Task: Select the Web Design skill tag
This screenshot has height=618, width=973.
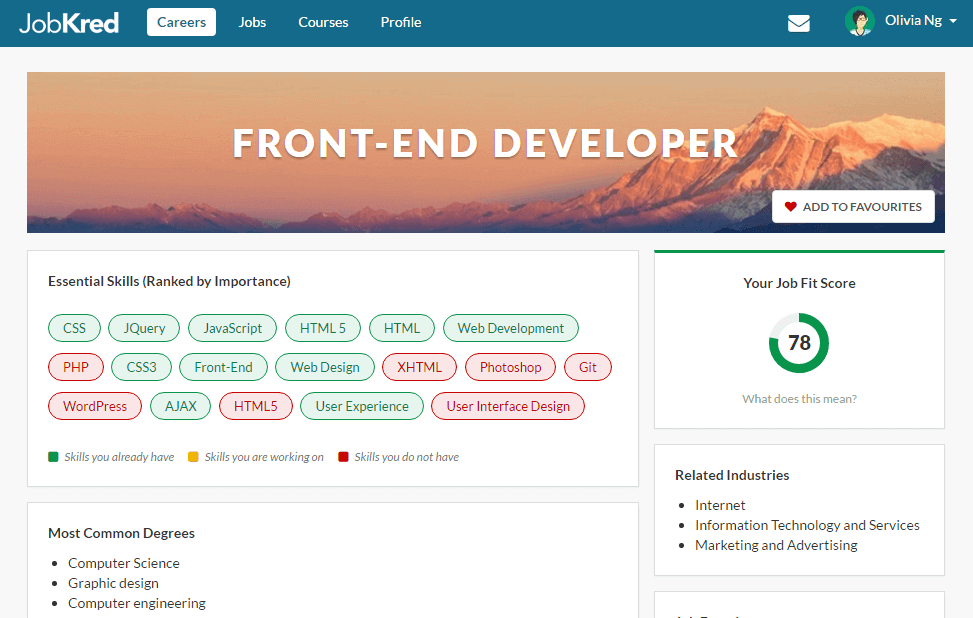Action: pyautogui.click(x=325, y=367)
